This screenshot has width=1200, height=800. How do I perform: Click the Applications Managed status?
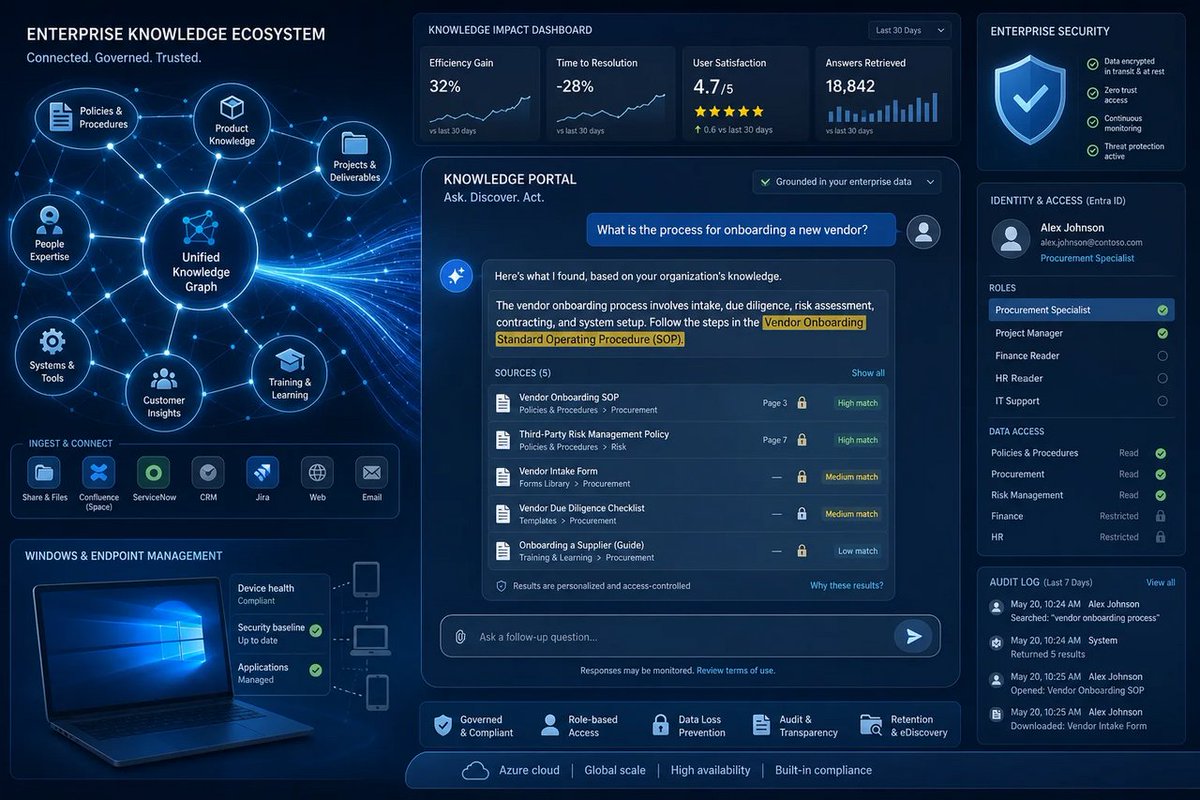(x=279, y=673)
